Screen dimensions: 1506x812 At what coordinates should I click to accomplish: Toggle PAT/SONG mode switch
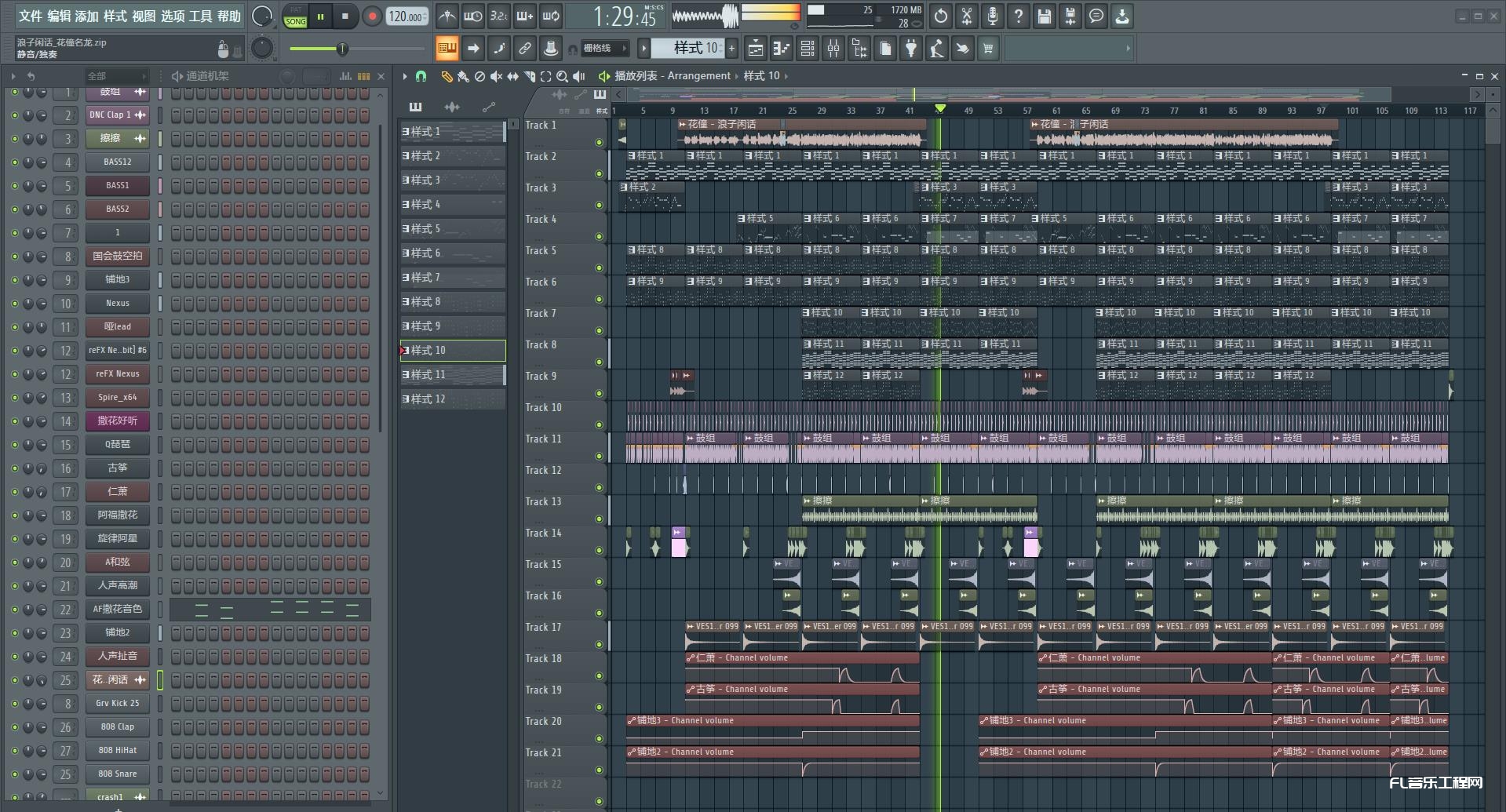coord(296,16)
